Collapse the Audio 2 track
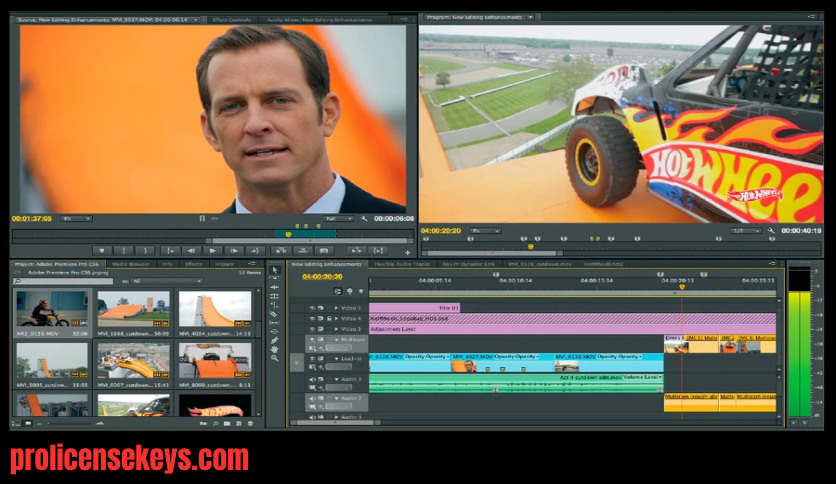The image size is (836, 484). click(336, 398)
